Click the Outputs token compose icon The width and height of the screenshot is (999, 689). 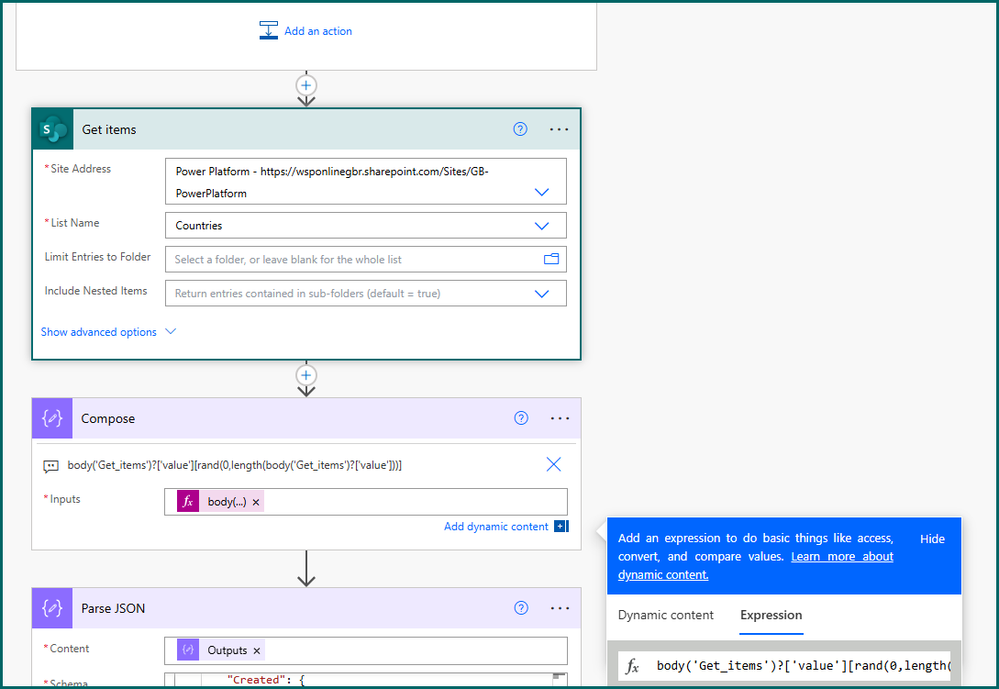188,650
